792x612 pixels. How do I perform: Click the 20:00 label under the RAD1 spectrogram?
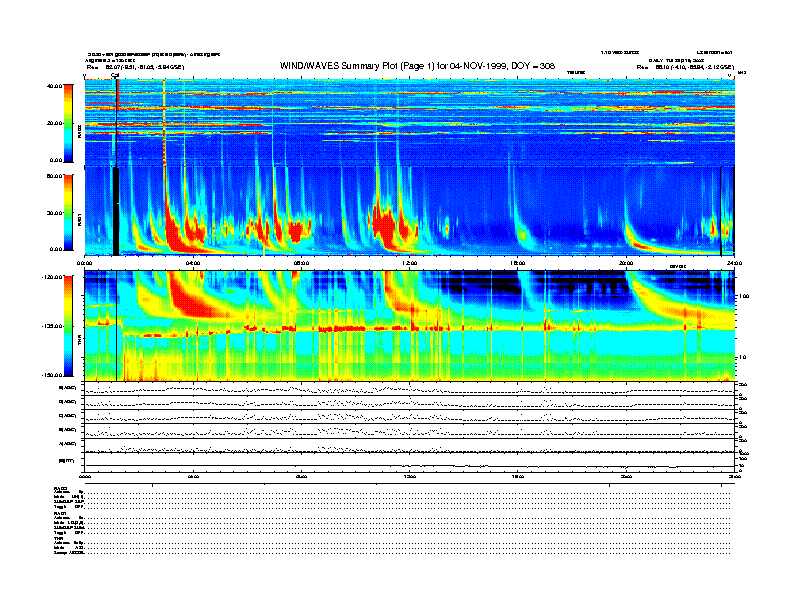(x=626, y=263)
